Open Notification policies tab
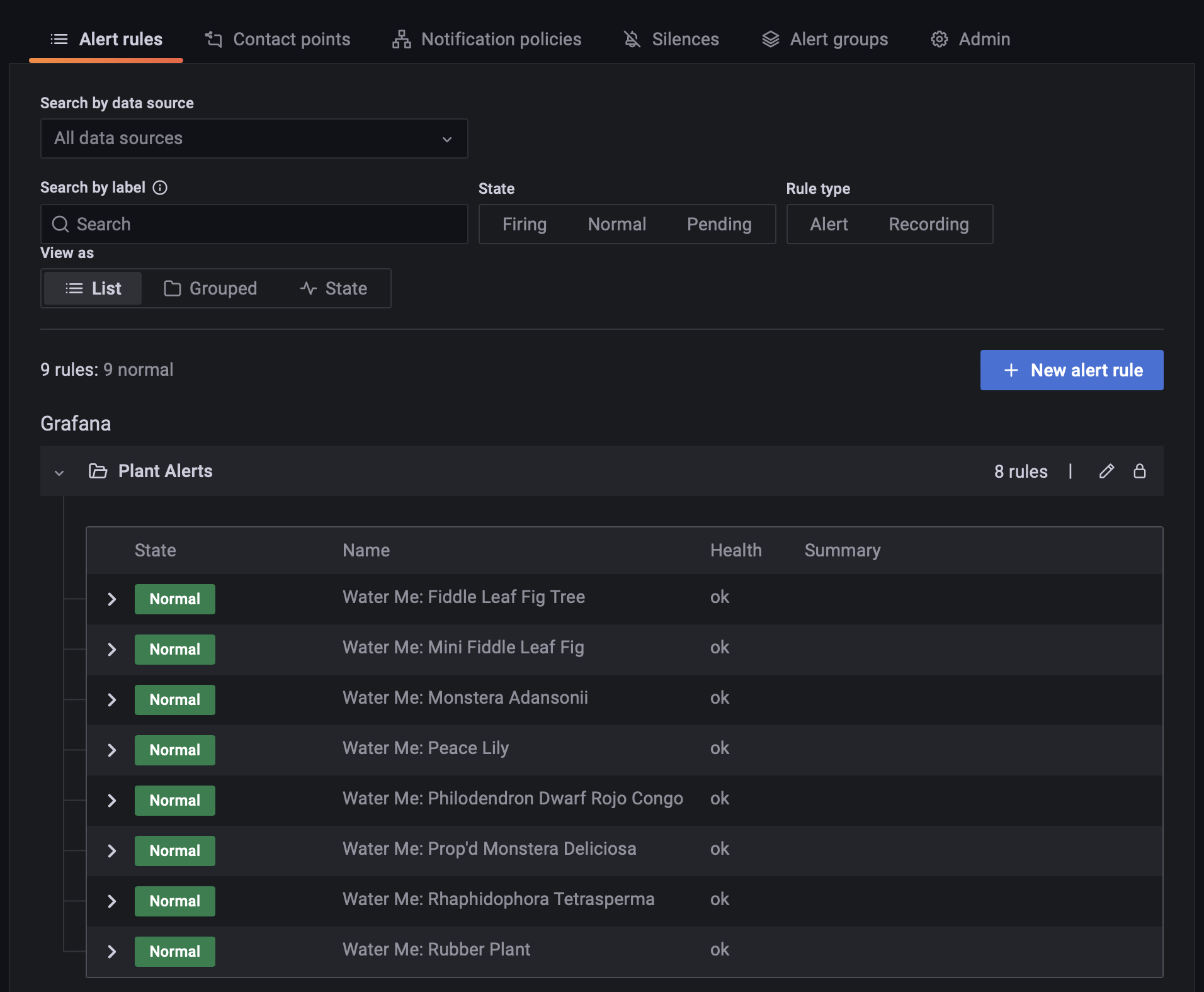The image size is (1204, 992). (487, 39)
